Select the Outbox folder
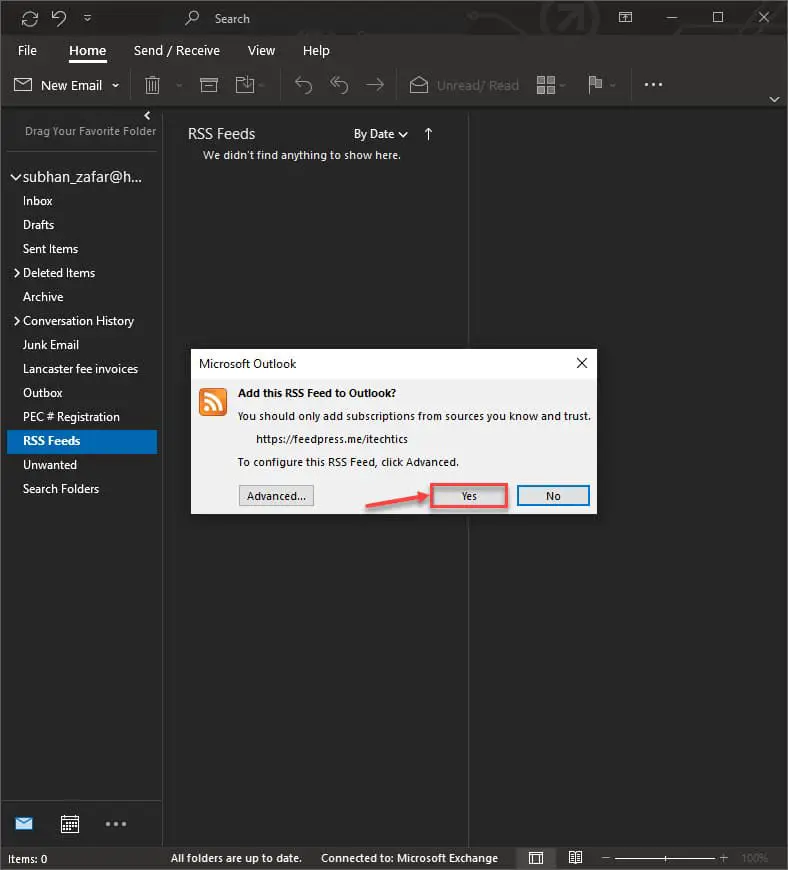 click(43, 393)
